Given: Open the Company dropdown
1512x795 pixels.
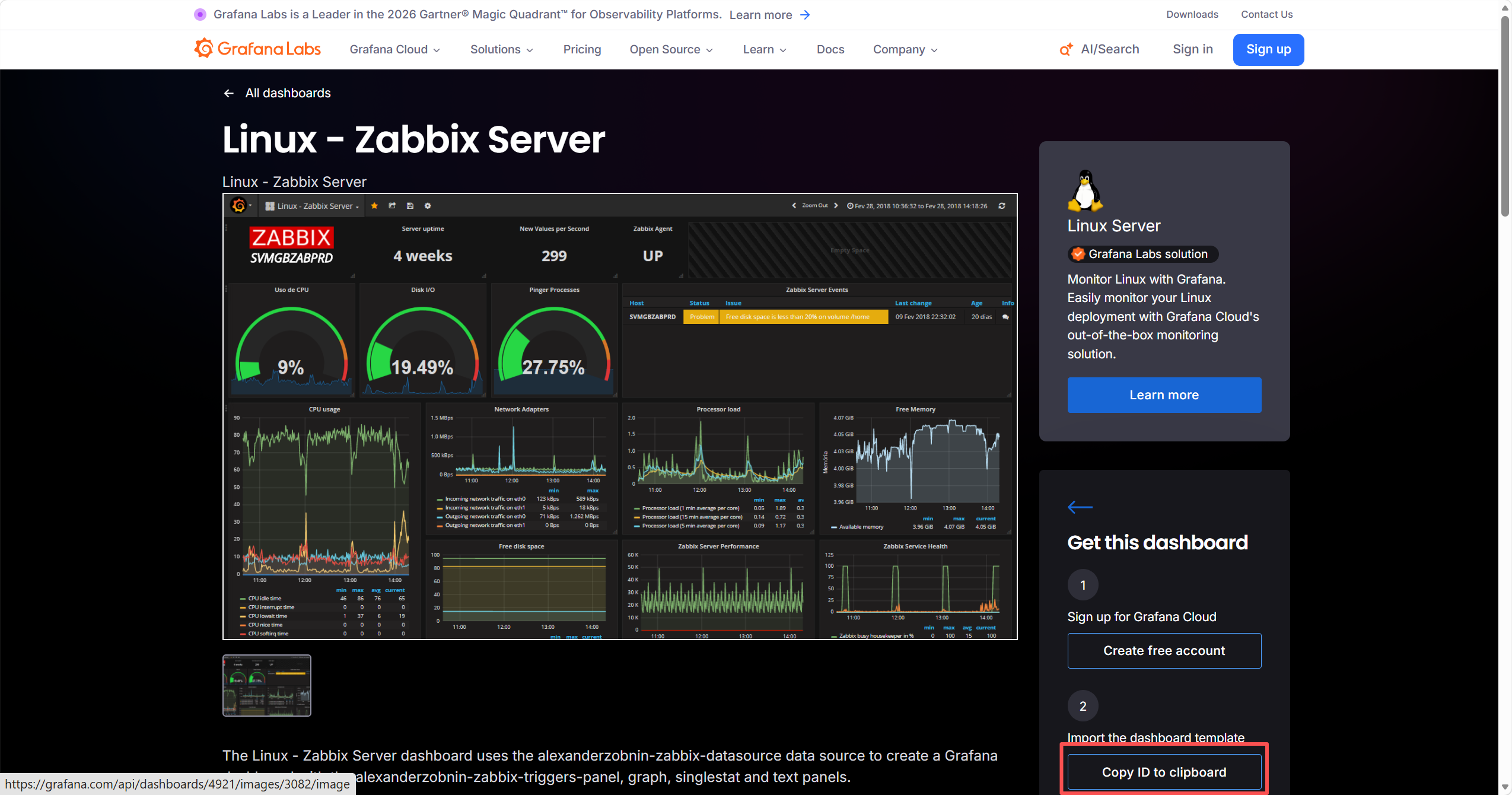Looking at the screenshot, I should click(x=906, y=49).
